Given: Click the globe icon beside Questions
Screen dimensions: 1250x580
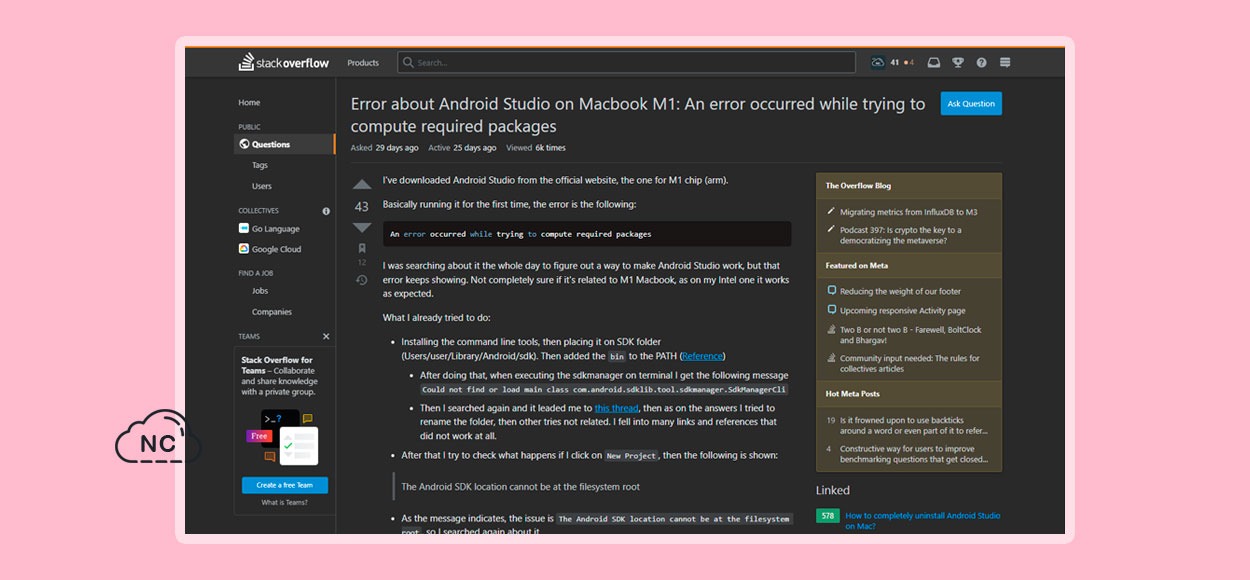Looking at the screenshot, I should [244, 144].
